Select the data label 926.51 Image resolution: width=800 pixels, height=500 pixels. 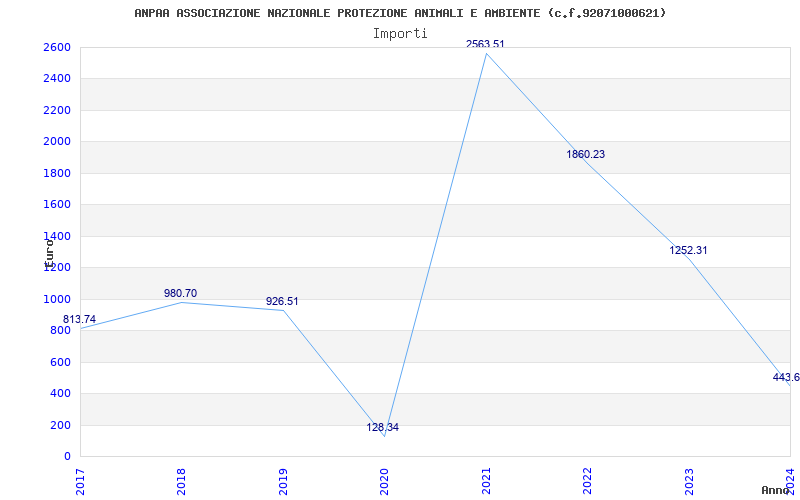tap(282, 302)
